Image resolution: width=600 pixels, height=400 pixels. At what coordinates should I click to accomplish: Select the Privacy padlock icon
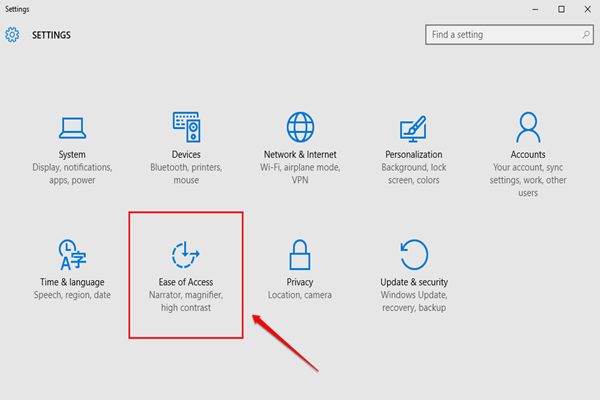tap(300, 255)
